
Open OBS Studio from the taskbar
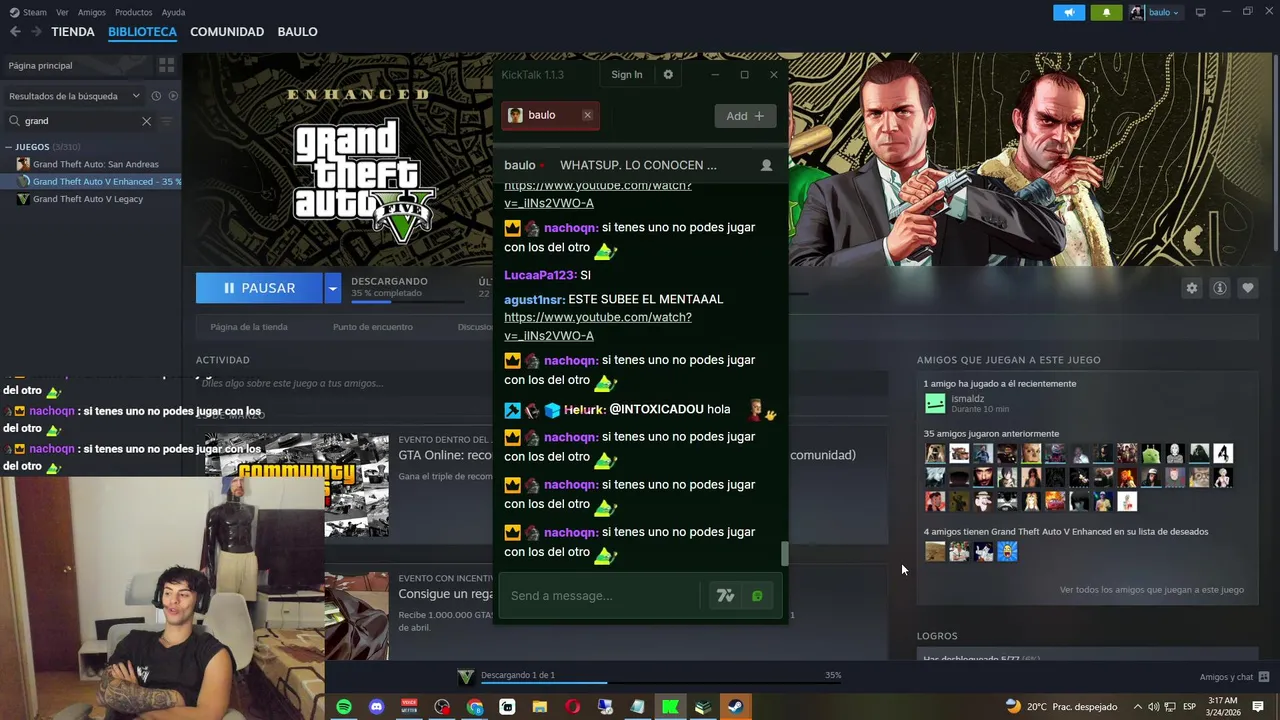coord(442,707)
